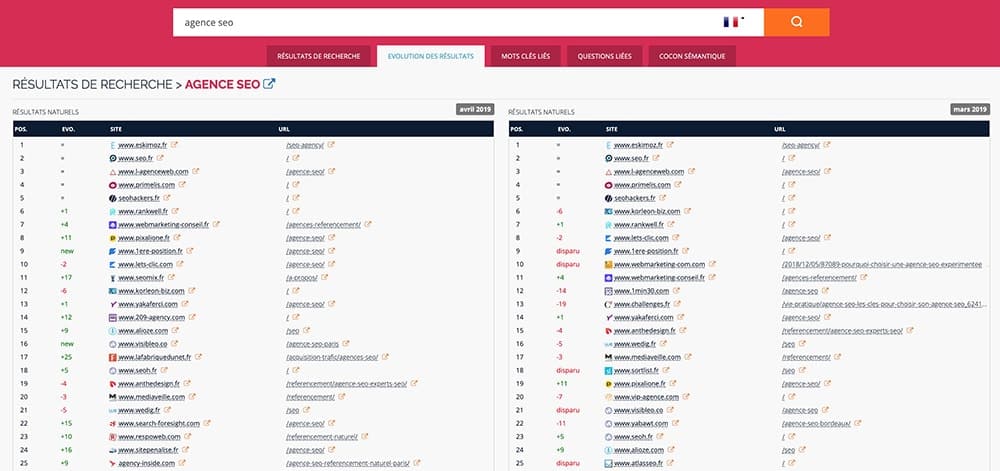Click external icon next to www.webmarketing-conseil.fr in avril table
This screenshot has height=471, width=1000.
click(x=216, y=224)
